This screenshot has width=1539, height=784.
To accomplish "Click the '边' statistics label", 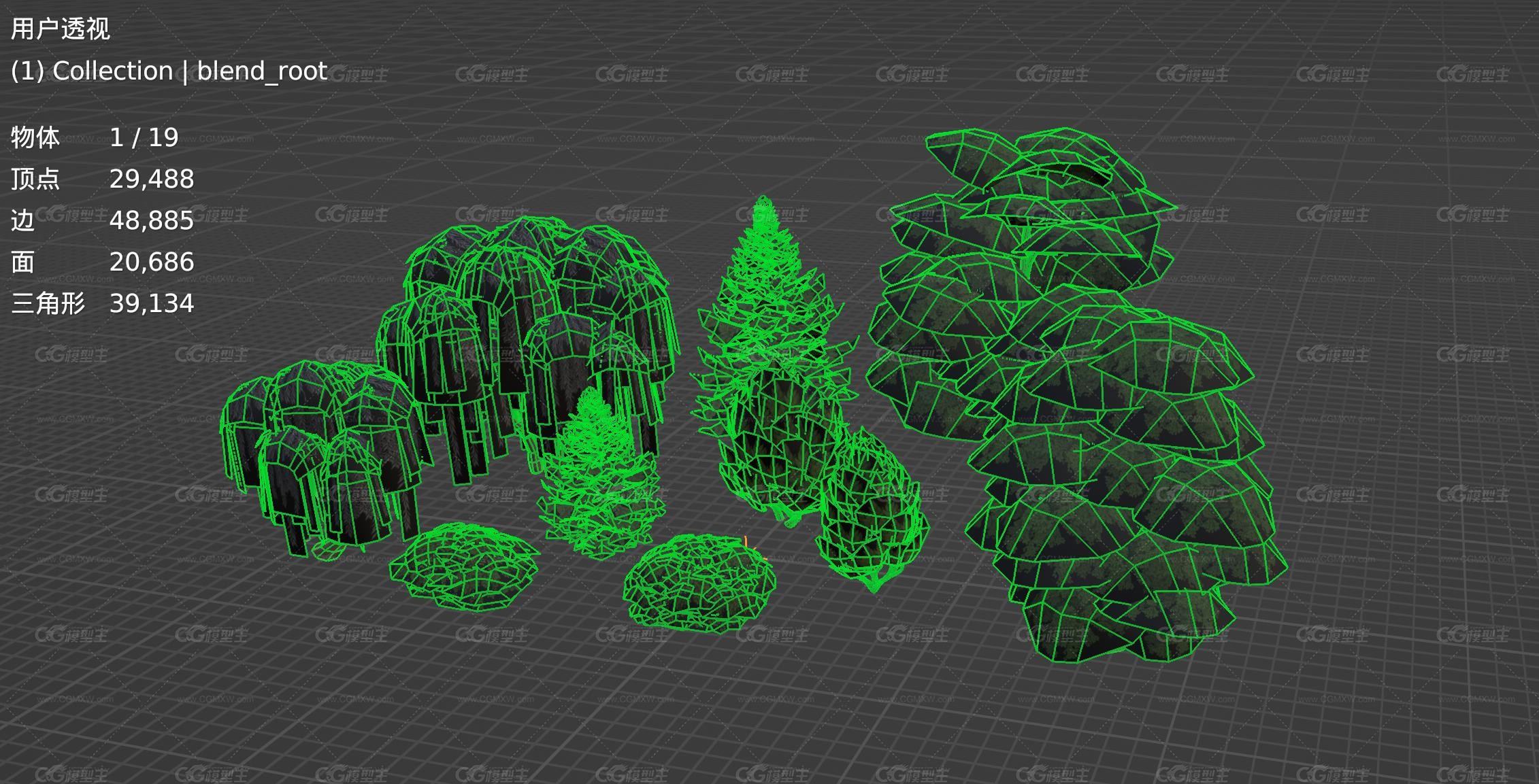I will pos(23,220).
